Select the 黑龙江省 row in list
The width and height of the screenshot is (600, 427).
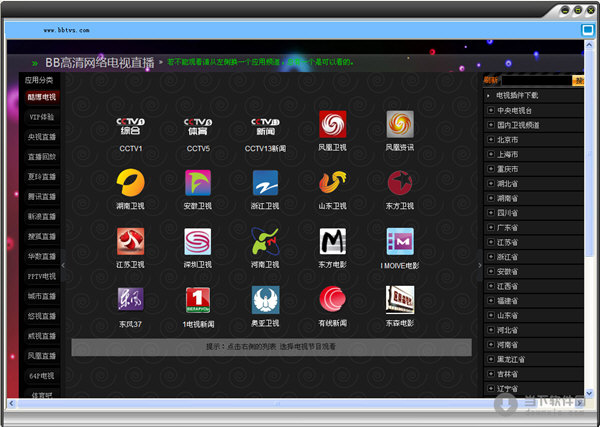tap(533, 360)
